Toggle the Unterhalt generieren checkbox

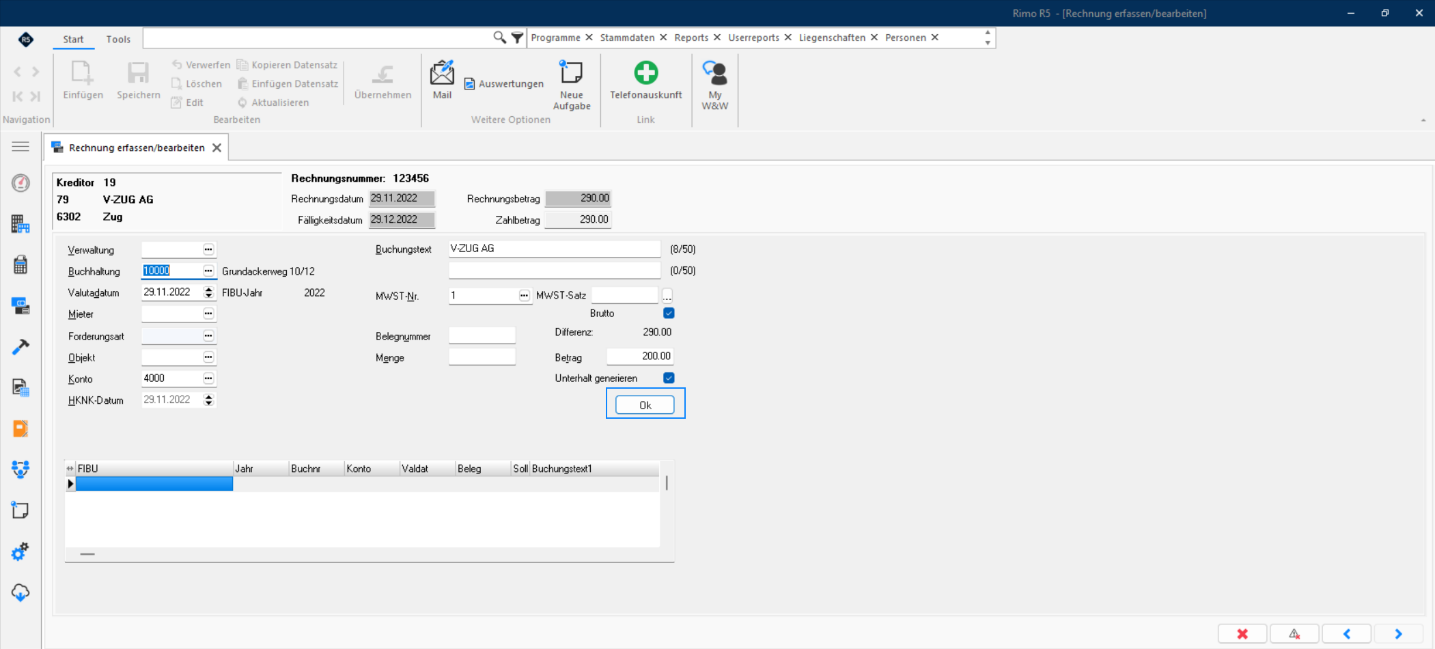pyautogui.click(x=669, y=378)
